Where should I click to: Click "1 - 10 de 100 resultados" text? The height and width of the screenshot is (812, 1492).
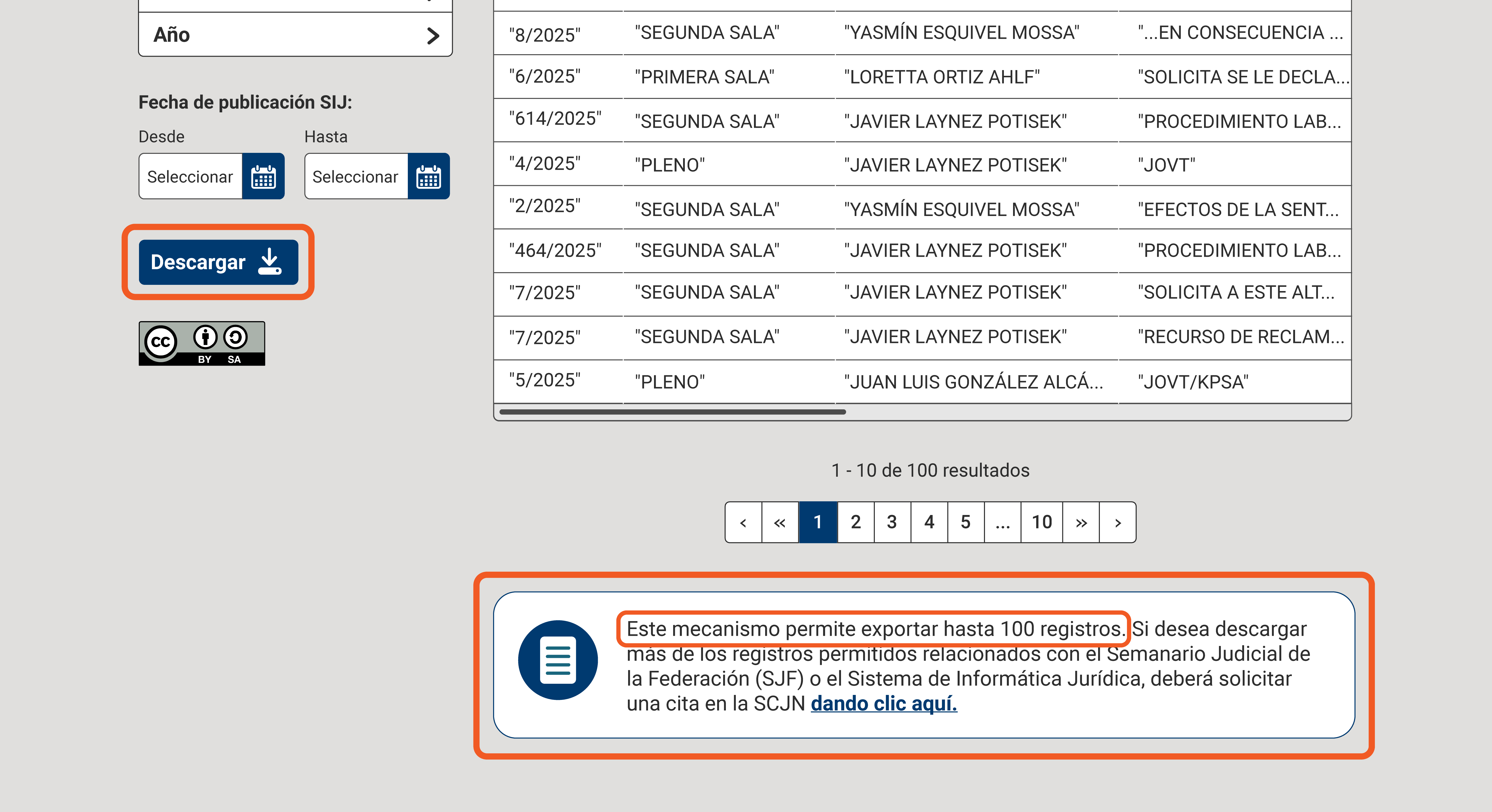tap(930, 470)
